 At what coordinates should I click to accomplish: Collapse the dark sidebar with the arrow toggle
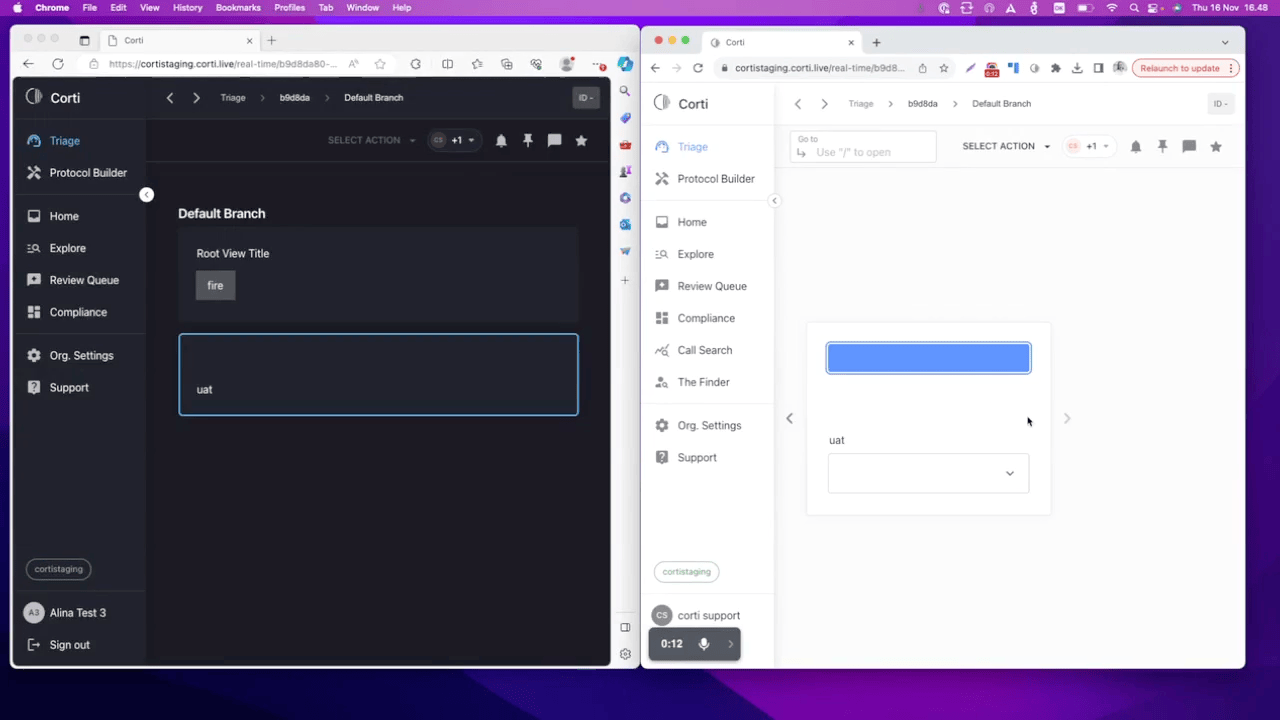147,195
